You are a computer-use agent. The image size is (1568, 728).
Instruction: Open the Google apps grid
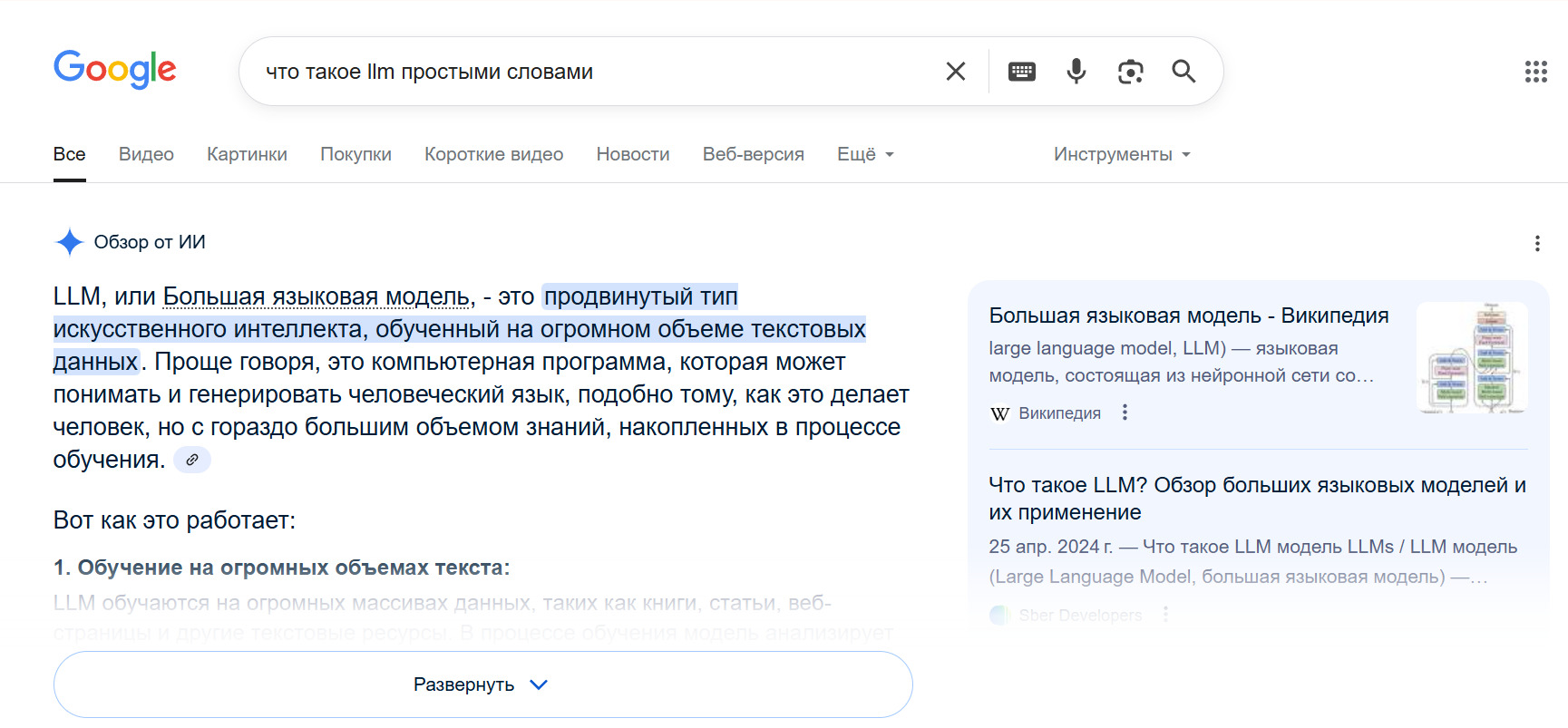1536,72
